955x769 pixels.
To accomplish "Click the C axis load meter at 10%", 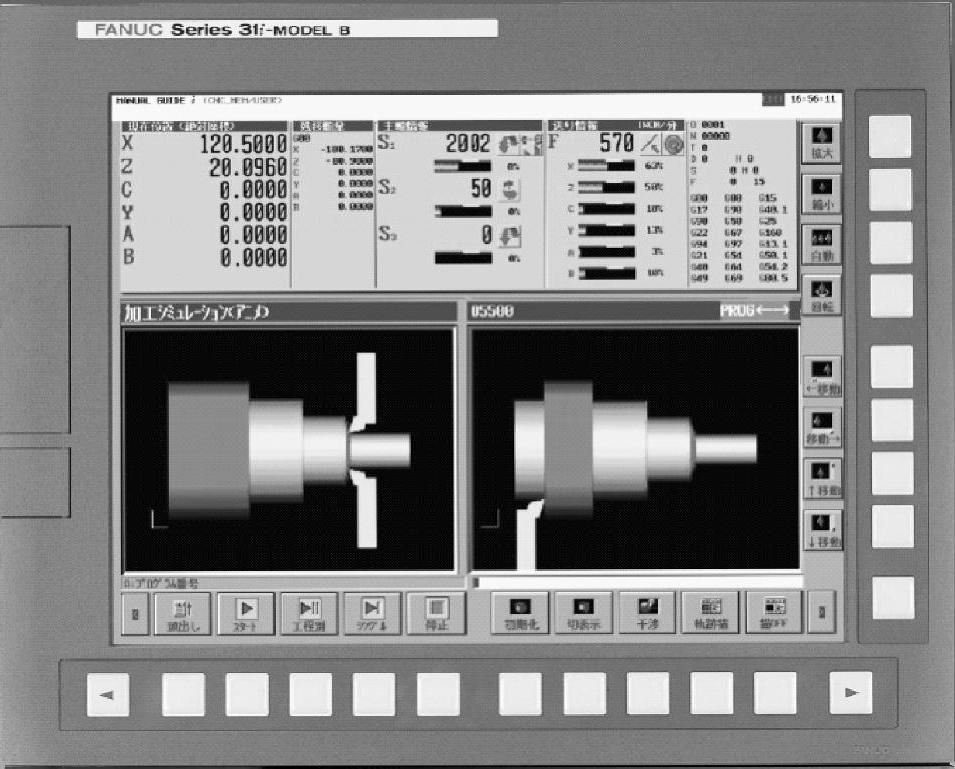I will [606, 209].
